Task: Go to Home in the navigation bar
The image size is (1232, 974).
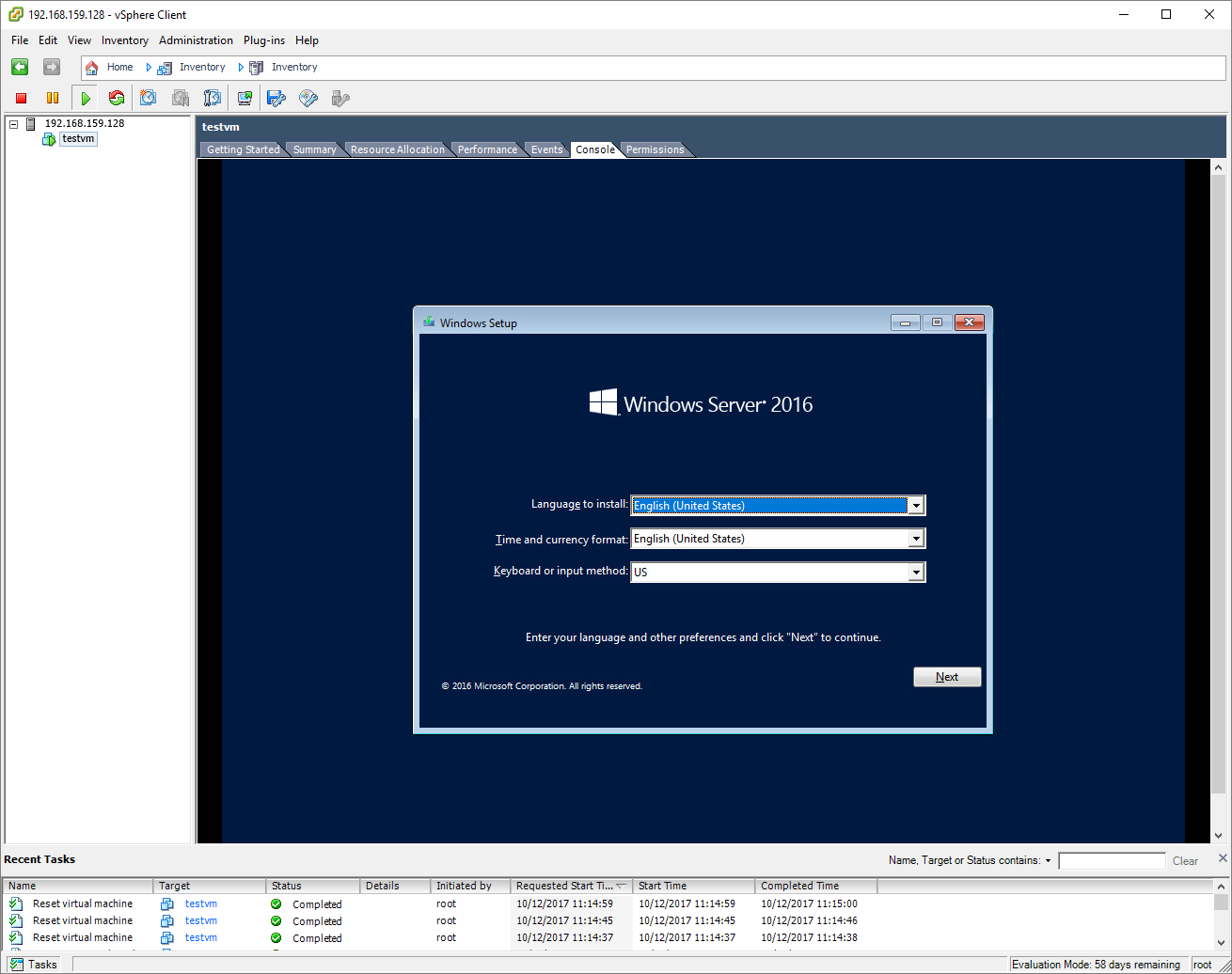Action: click(x=109, y=68)
